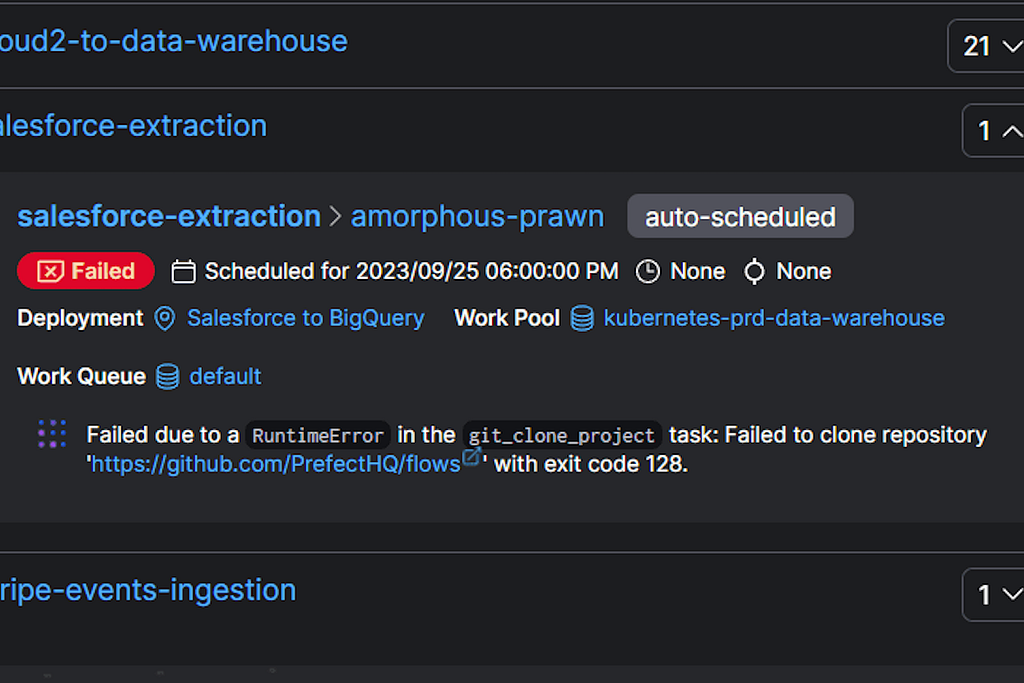Click the purple dotted AI summary icon
This screenshot has width=1024, height=683.
point(52,434)
